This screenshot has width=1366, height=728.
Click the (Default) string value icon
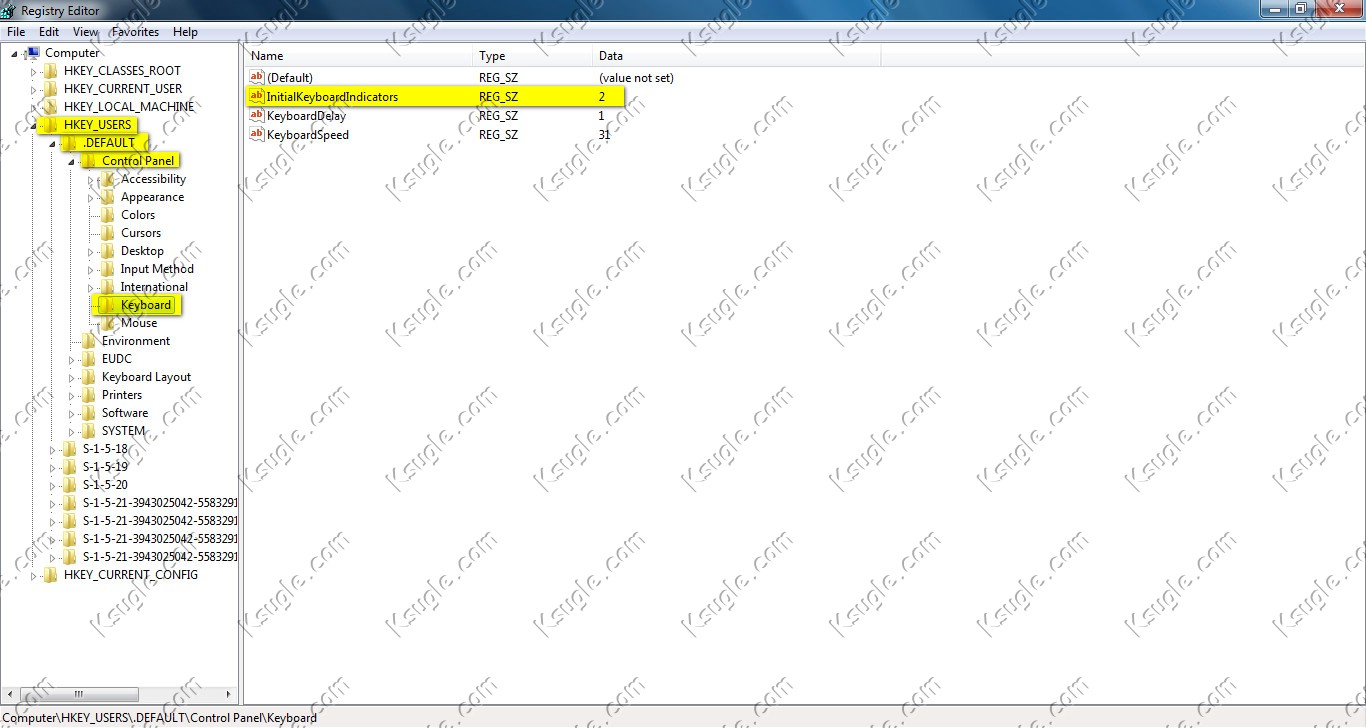pyautogui.click(x=257, y=77)
